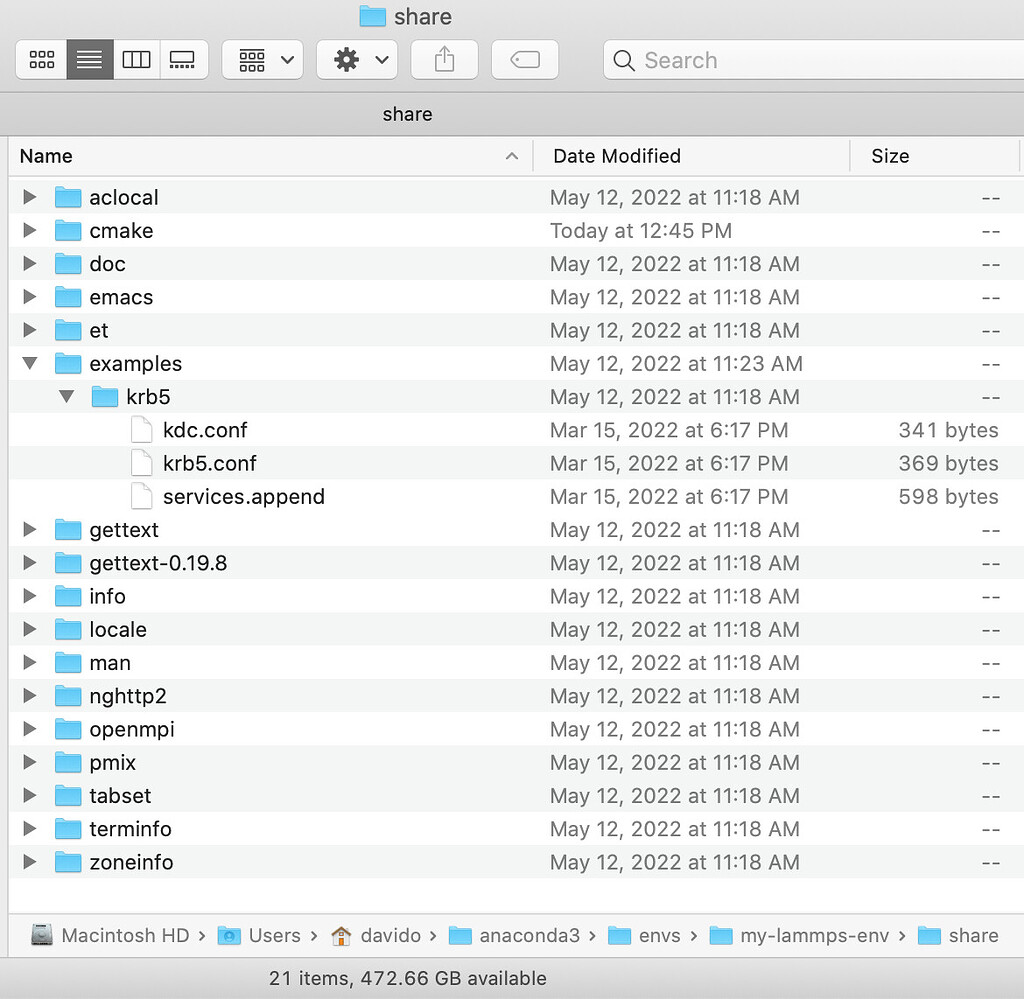Open the action gear menu
1024x999 pixels.
coord(357,59)
